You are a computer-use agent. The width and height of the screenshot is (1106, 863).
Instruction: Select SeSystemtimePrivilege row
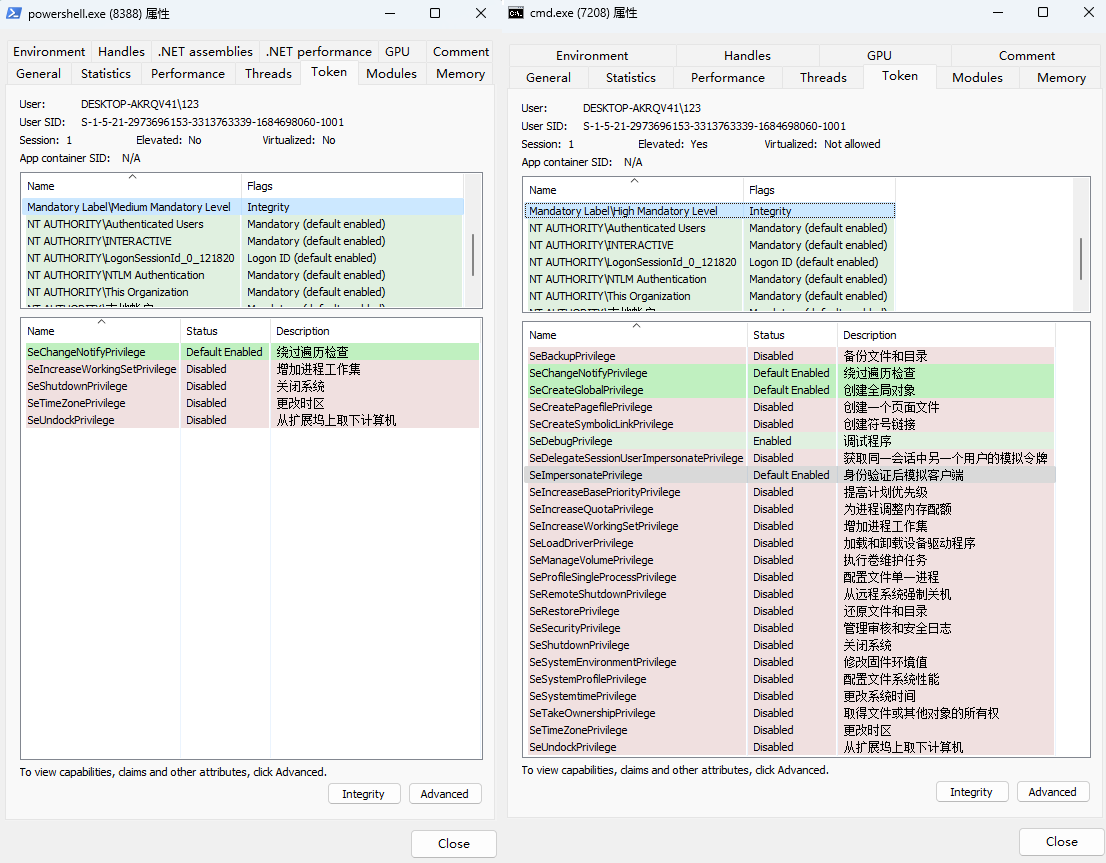pos(791,696)
